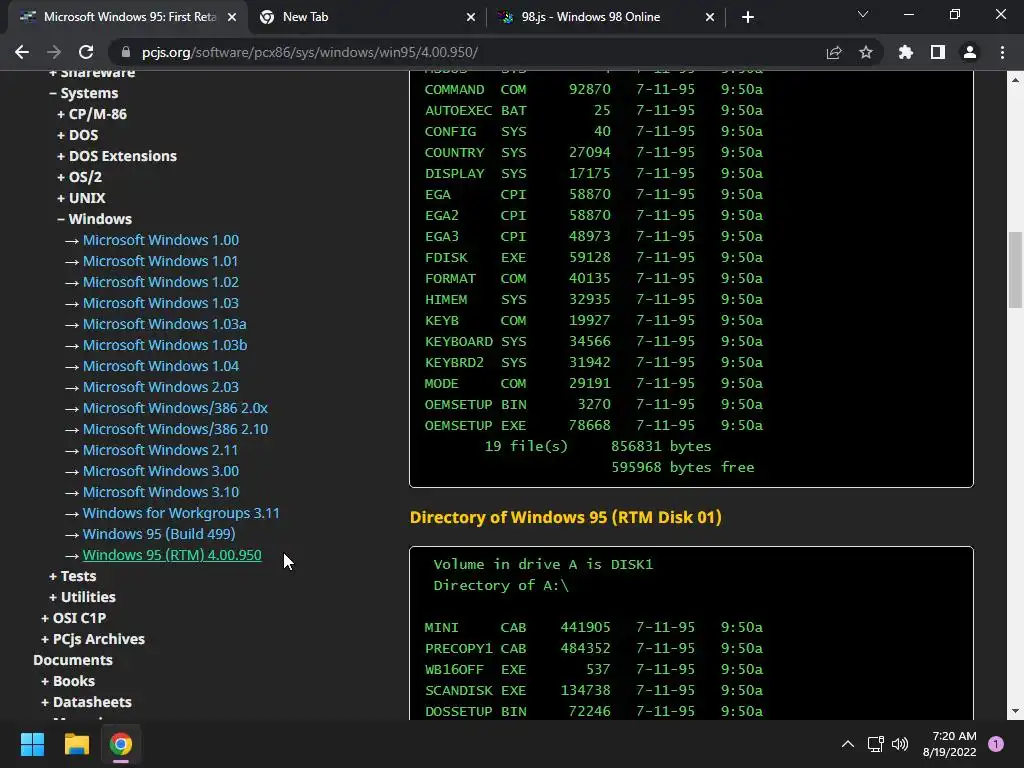Expand the Datasheets tree node
Image resolution: width=1024 pixels, height=768 pixels.
click(86, 702)
